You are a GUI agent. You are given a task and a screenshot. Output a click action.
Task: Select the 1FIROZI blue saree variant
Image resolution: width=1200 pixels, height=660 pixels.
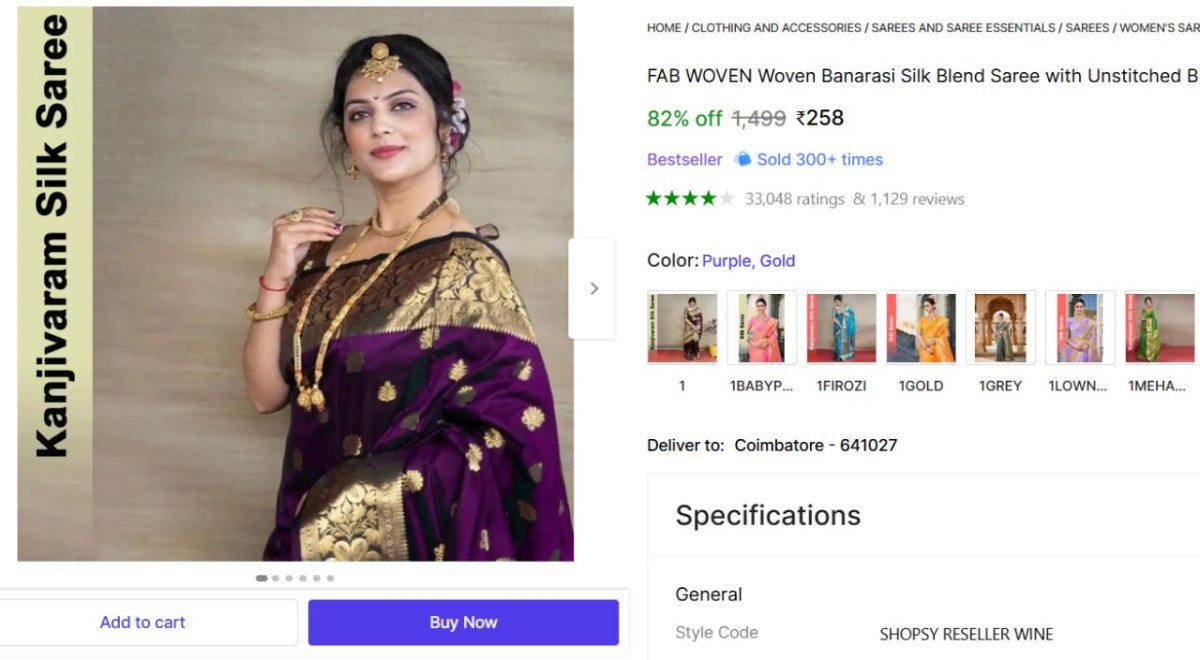coord(841,328)
